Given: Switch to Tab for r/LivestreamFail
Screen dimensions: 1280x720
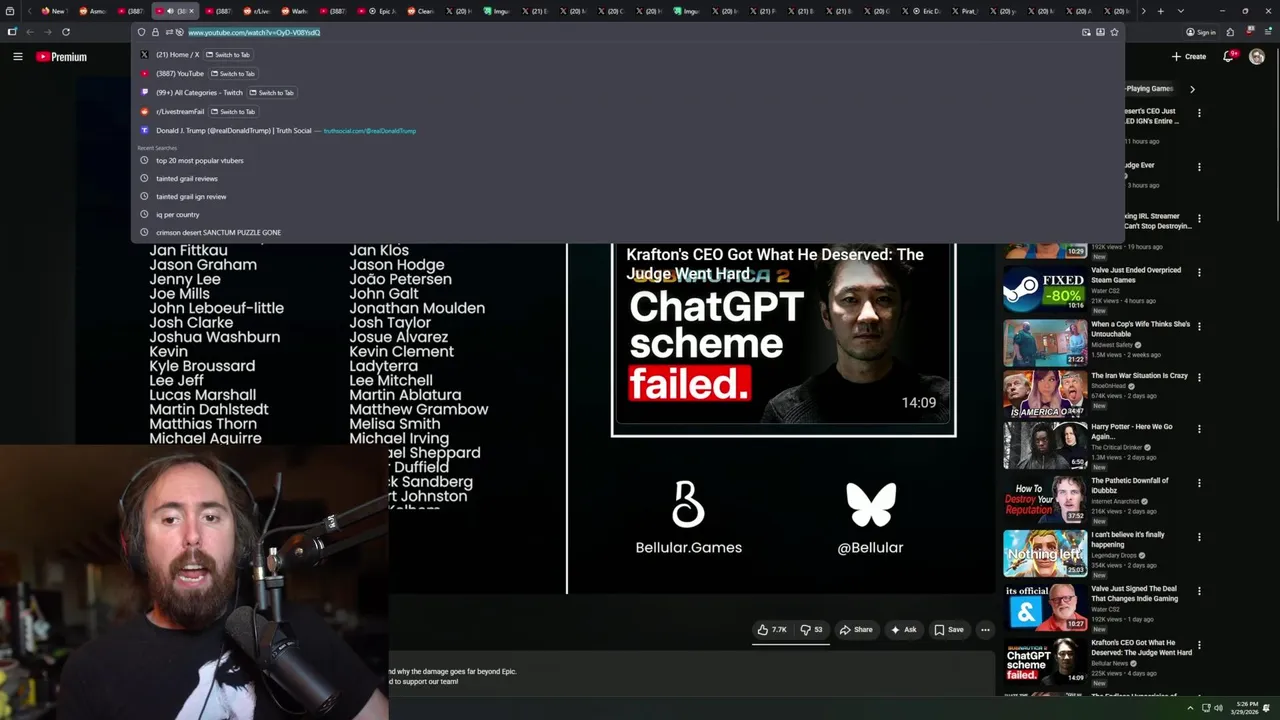Looking at the screenshot, I should click(233, 112).
